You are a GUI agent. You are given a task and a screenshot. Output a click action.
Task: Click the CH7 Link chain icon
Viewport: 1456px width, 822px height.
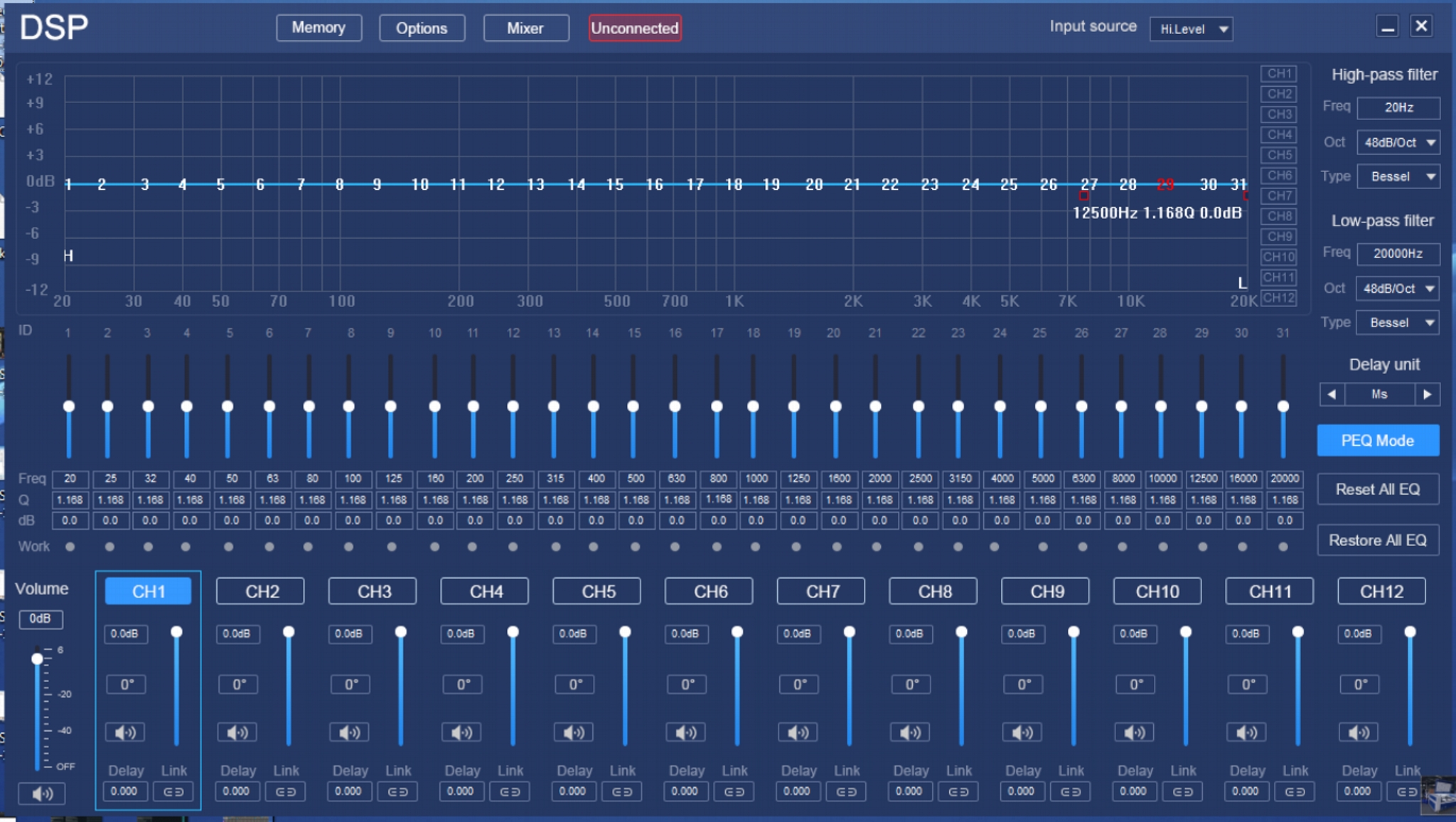846,791
